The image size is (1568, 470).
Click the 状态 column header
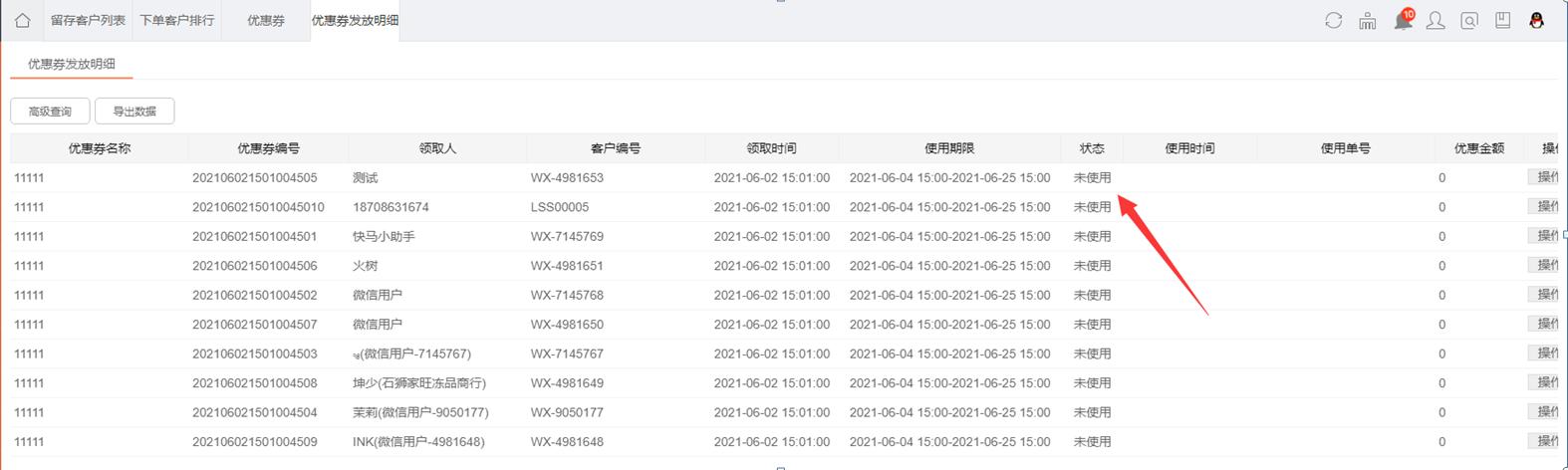pos(1092,148)
